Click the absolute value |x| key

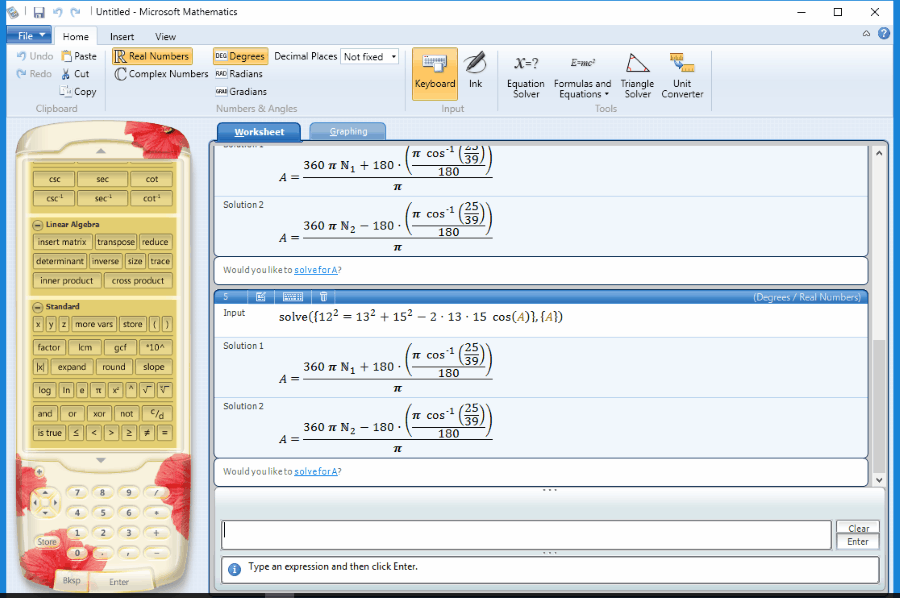click(x=40, y=367)
